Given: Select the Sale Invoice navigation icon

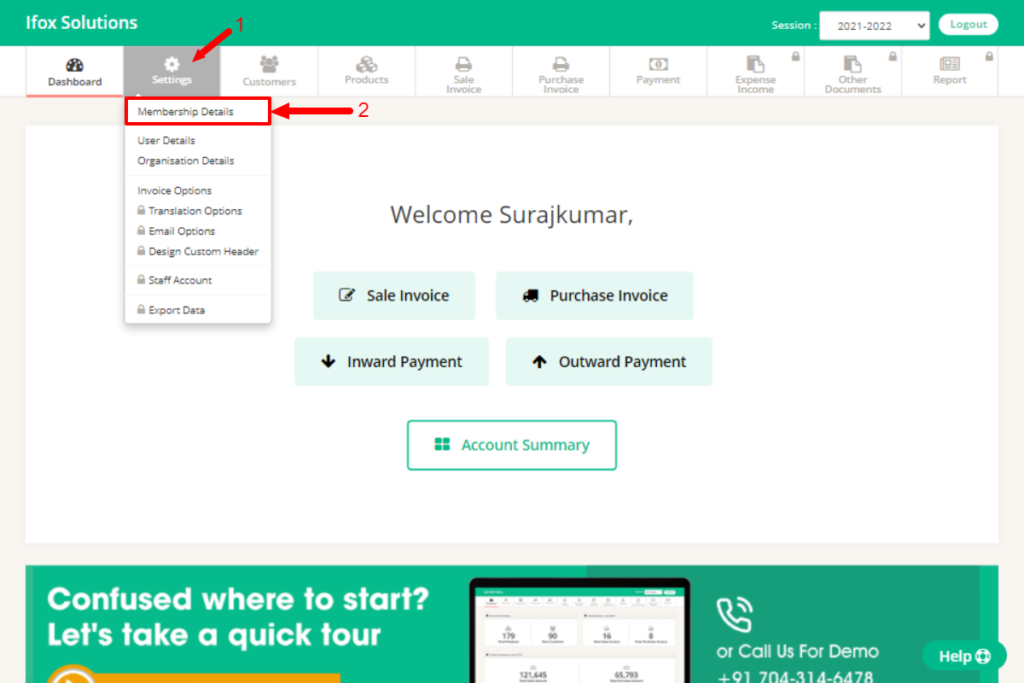Looking at the screenshot, I should click(463, 71).
